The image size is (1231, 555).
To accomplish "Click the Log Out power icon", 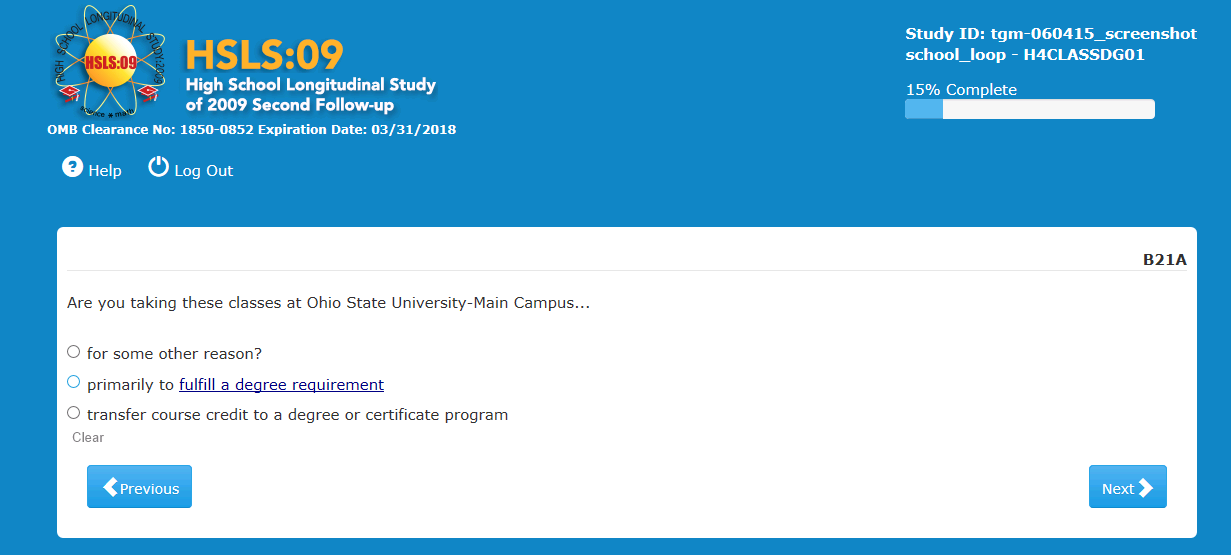I will tap(159, 167).
